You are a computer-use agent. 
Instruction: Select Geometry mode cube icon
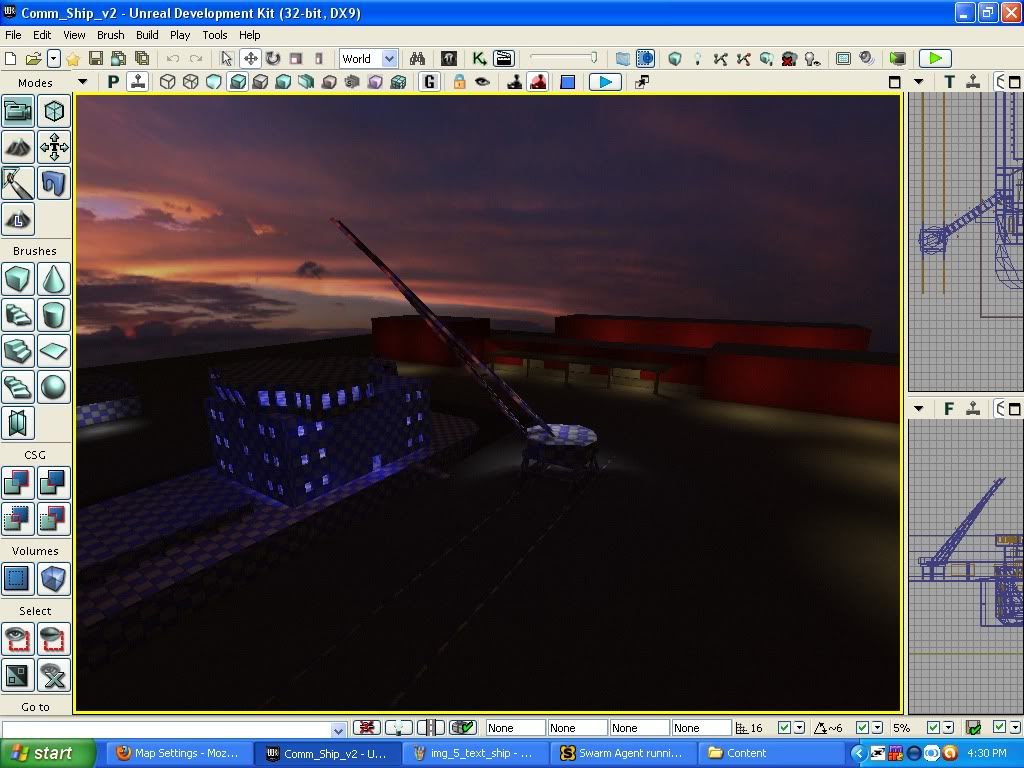[54, 112]
